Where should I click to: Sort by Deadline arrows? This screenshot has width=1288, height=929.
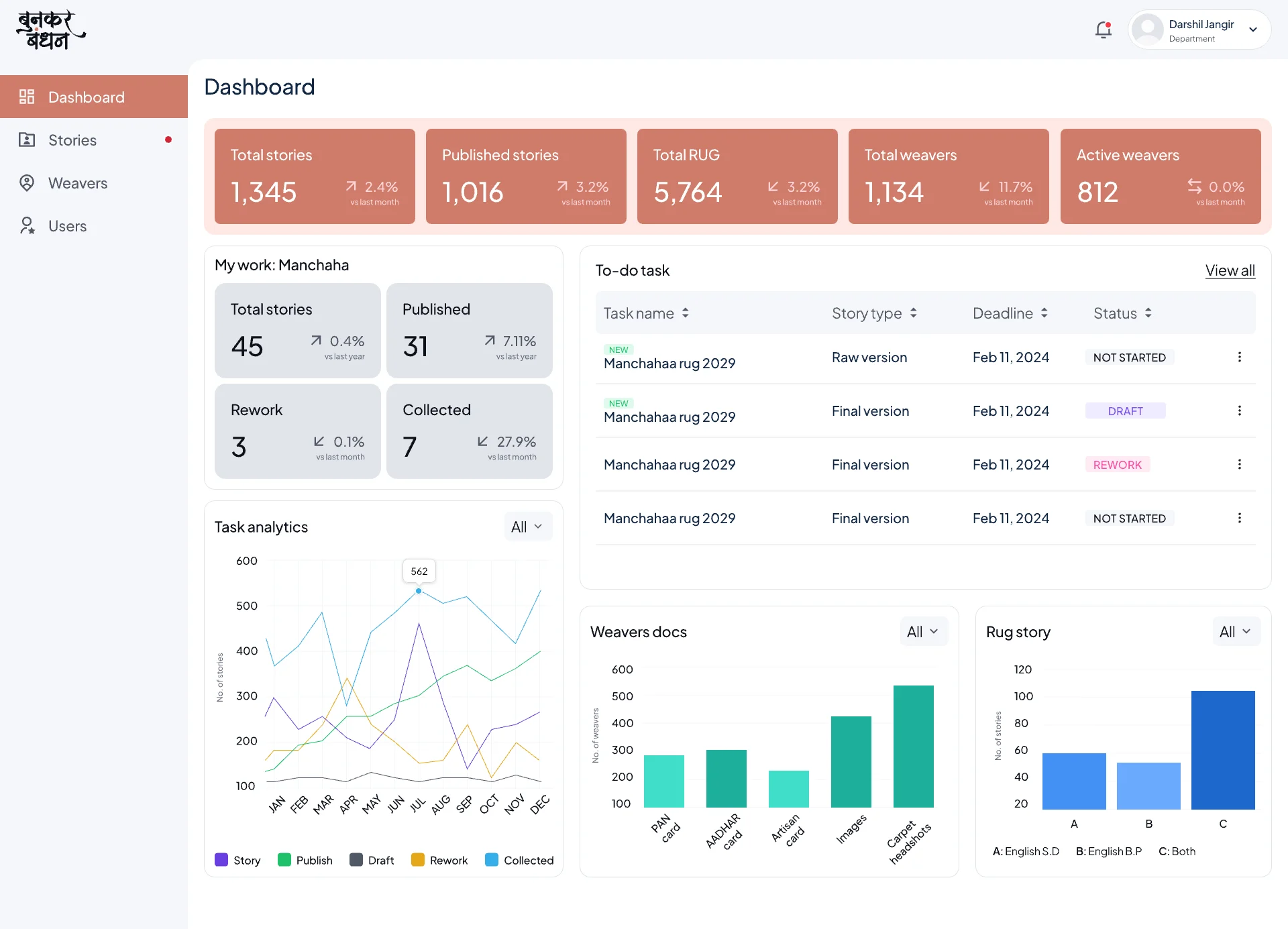[x=1044, y=313]
